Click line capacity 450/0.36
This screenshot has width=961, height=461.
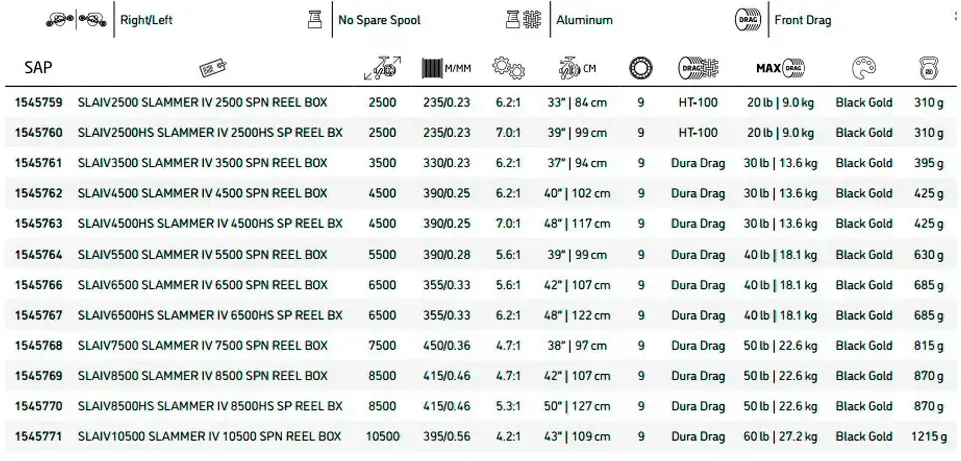(447, 346)
